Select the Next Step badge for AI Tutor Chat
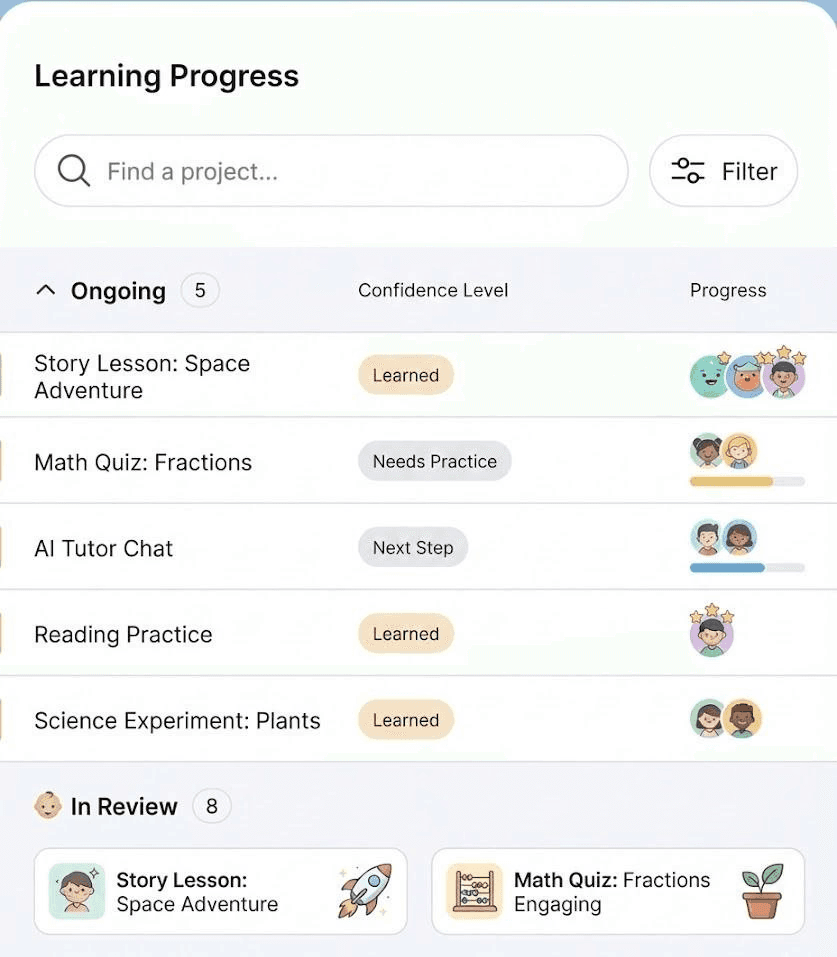The width and height of the screenshot is (837, 957). (x=412, y=547)
